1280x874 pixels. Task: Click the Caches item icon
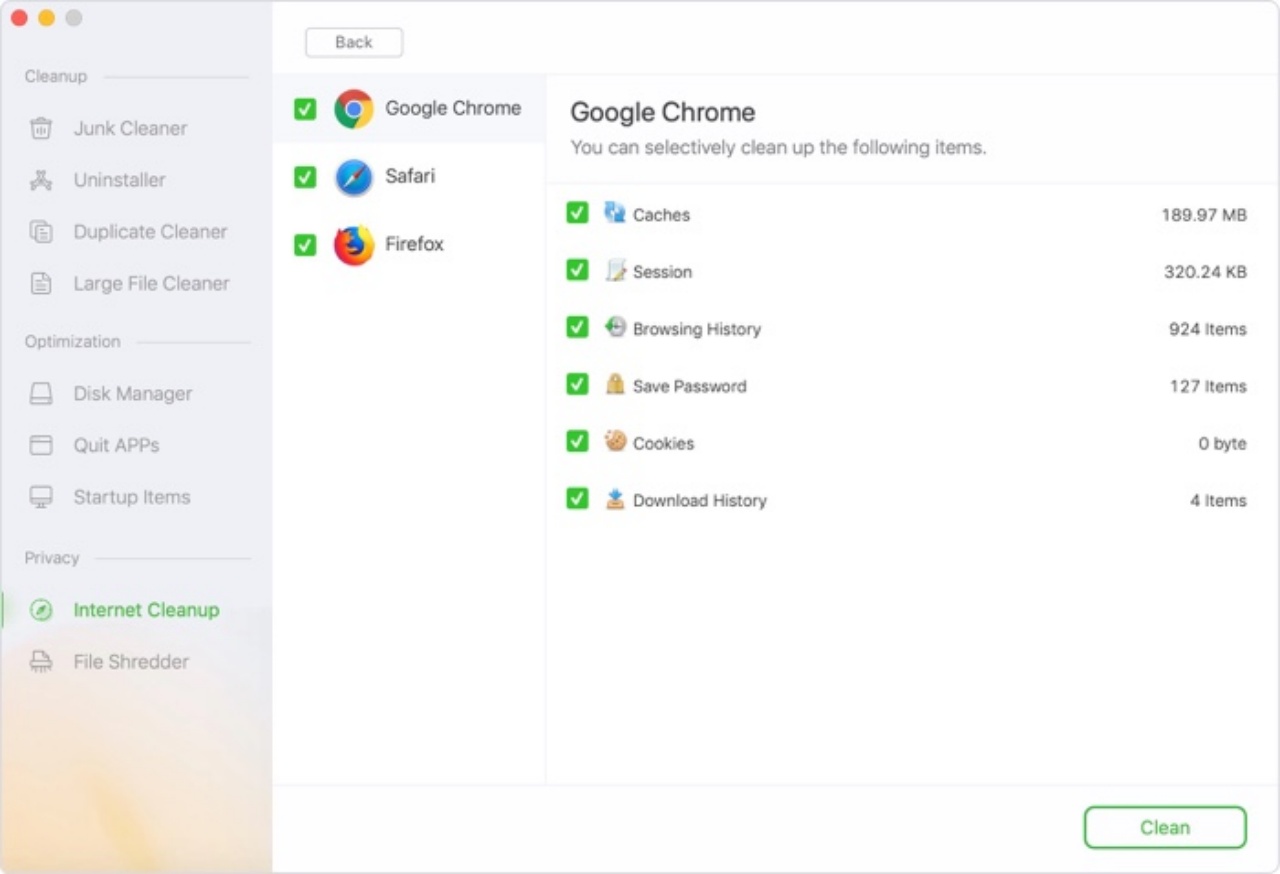(614, 213)
